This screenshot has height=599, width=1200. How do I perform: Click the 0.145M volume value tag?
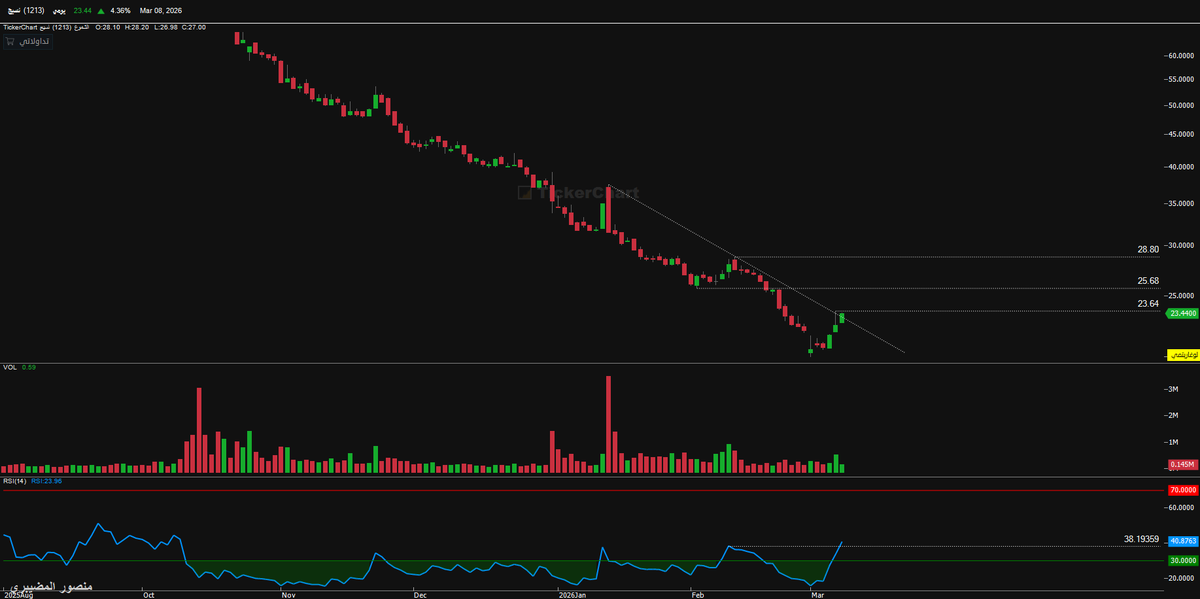click(x=1183, y=466)
